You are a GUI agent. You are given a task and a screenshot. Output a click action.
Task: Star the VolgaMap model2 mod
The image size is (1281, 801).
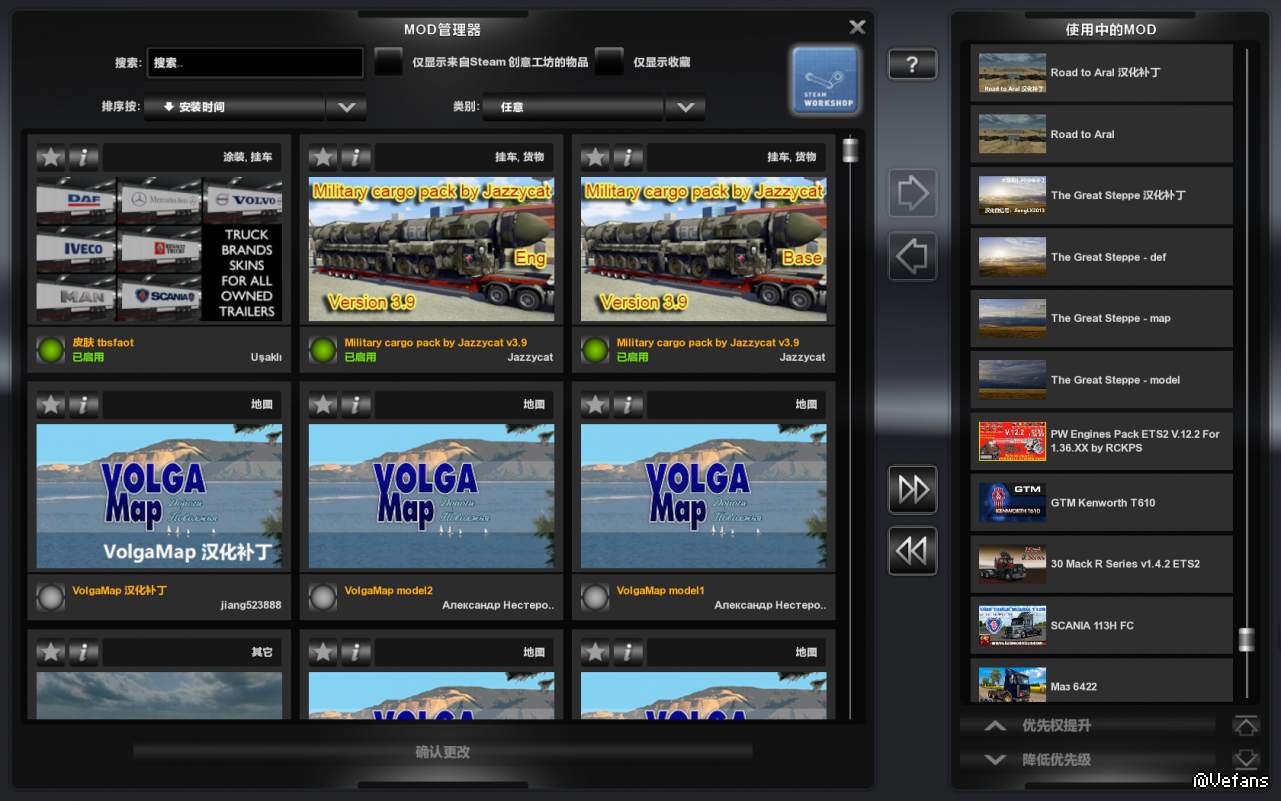[x=323, y=404]
